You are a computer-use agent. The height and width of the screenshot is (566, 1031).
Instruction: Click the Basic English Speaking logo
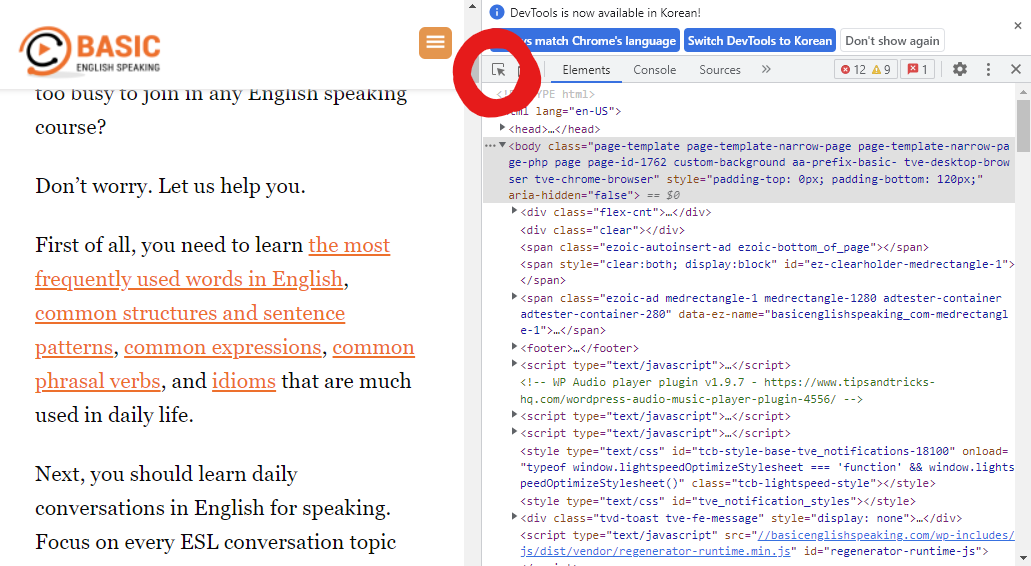90,51
